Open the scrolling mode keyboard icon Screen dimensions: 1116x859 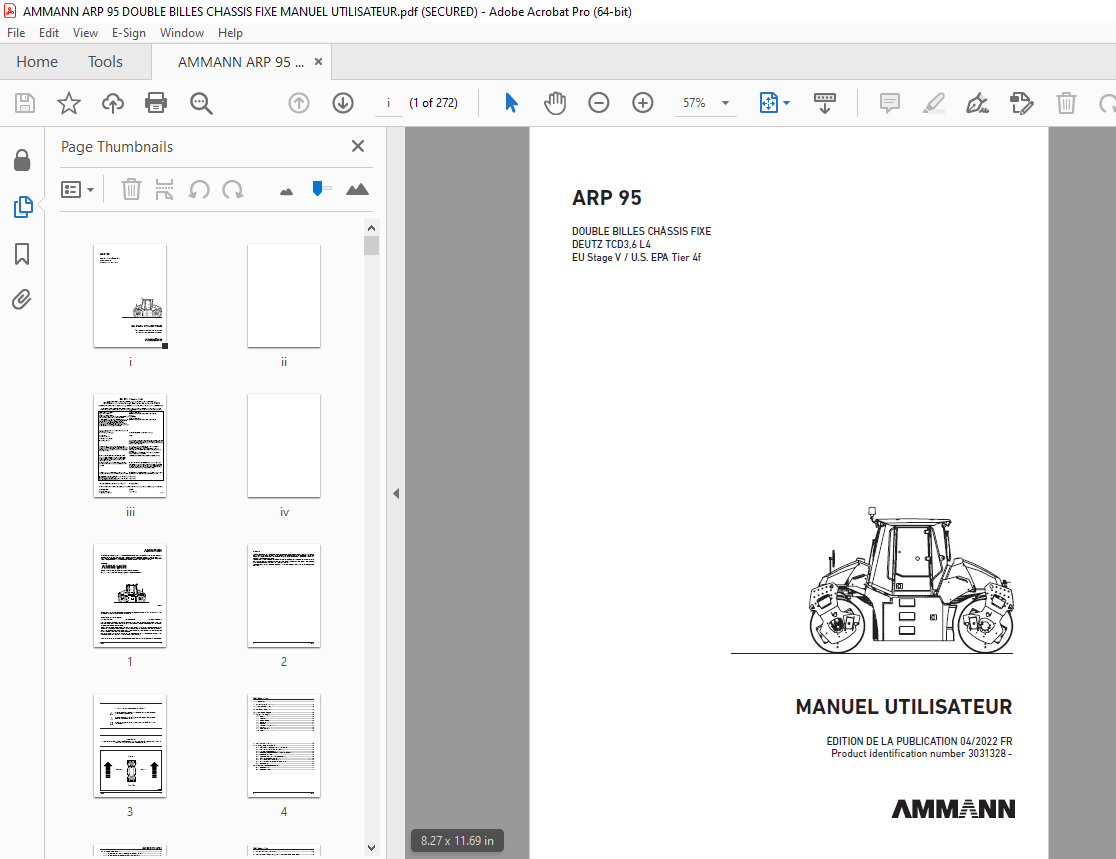[x=825, y=103]
